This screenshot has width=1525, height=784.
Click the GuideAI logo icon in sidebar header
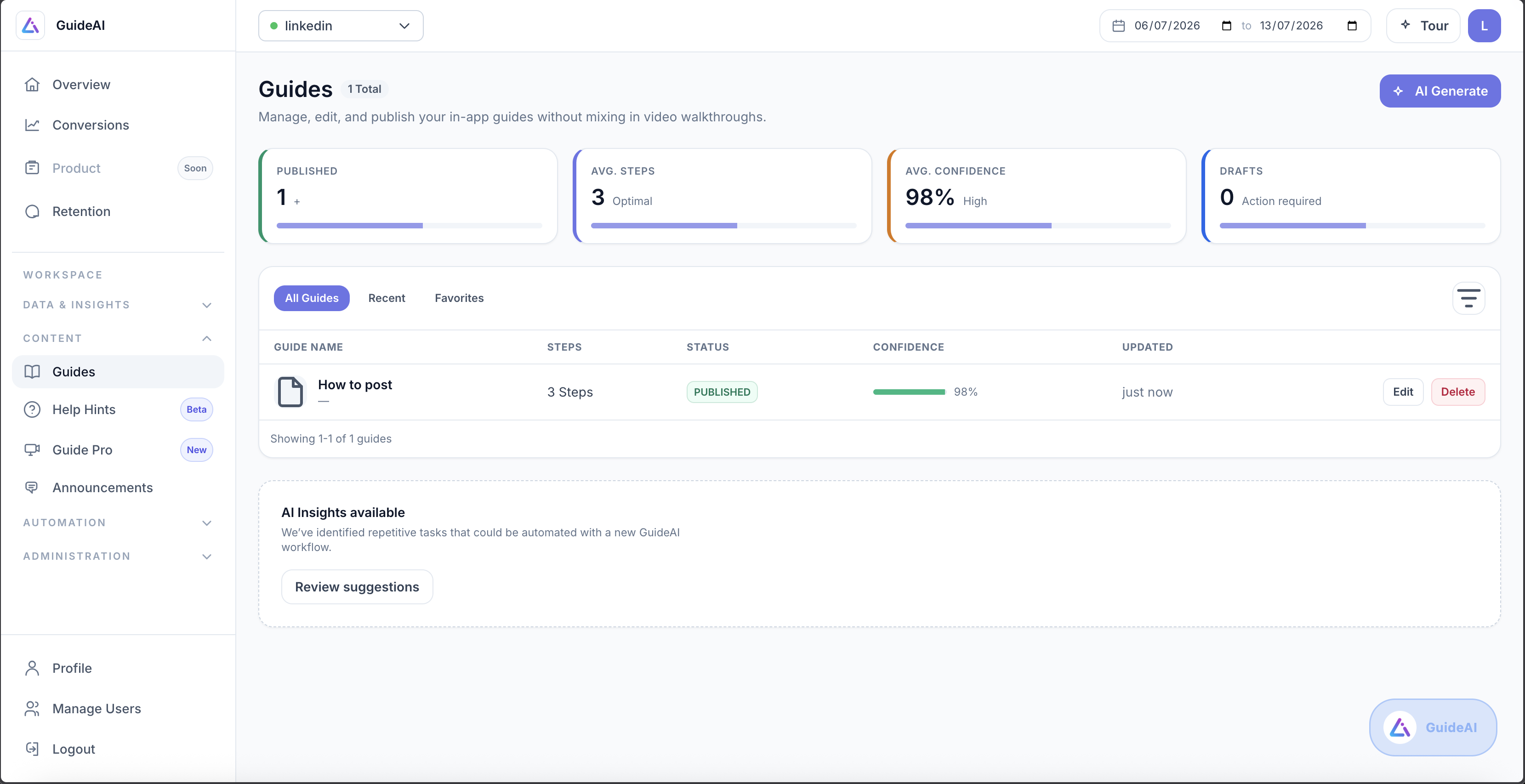pyautogui.click(x=30, y=25)
